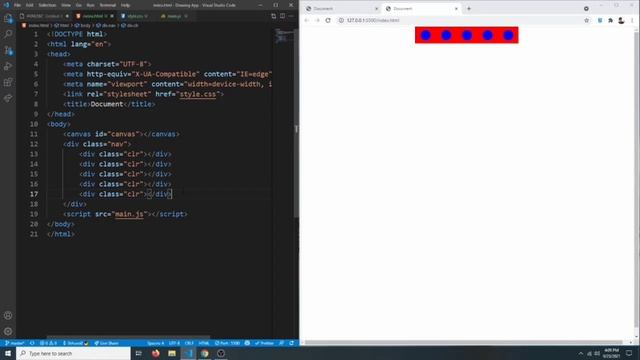
Task: Split the editor to the right
Action: tap(282, 16)
